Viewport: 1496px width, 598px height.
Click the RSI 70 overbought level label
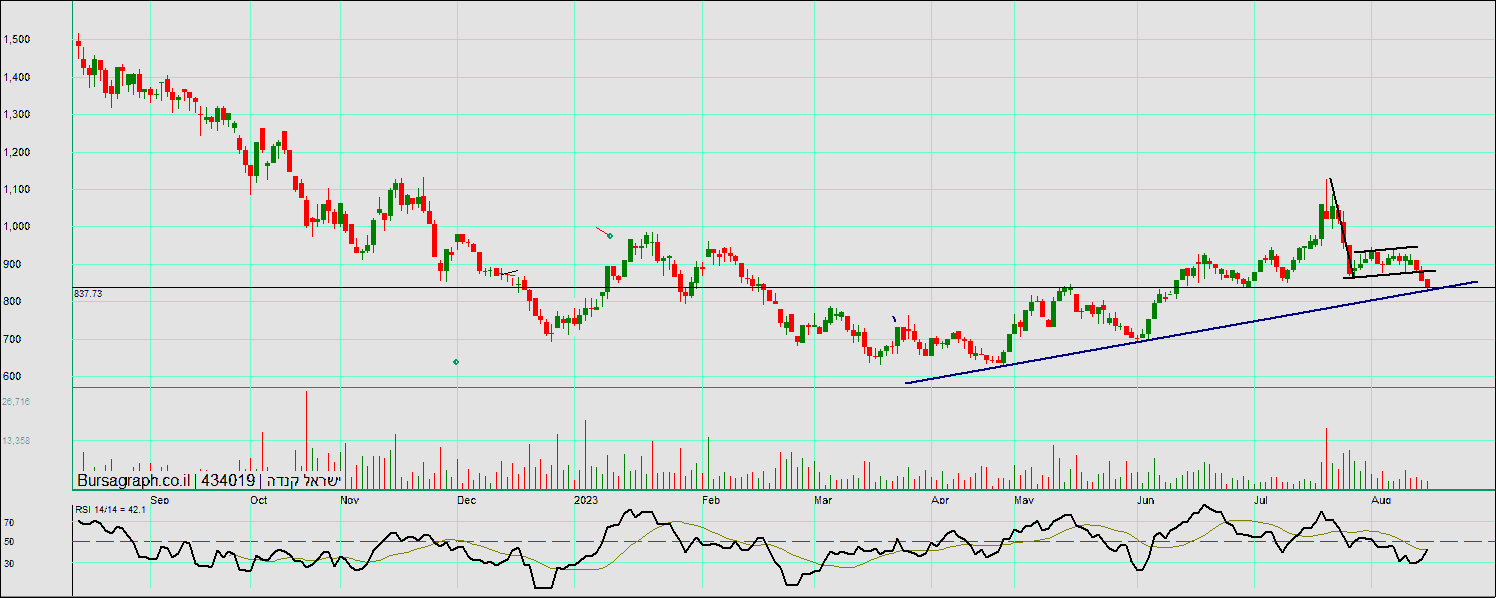[x=8, y=522]
